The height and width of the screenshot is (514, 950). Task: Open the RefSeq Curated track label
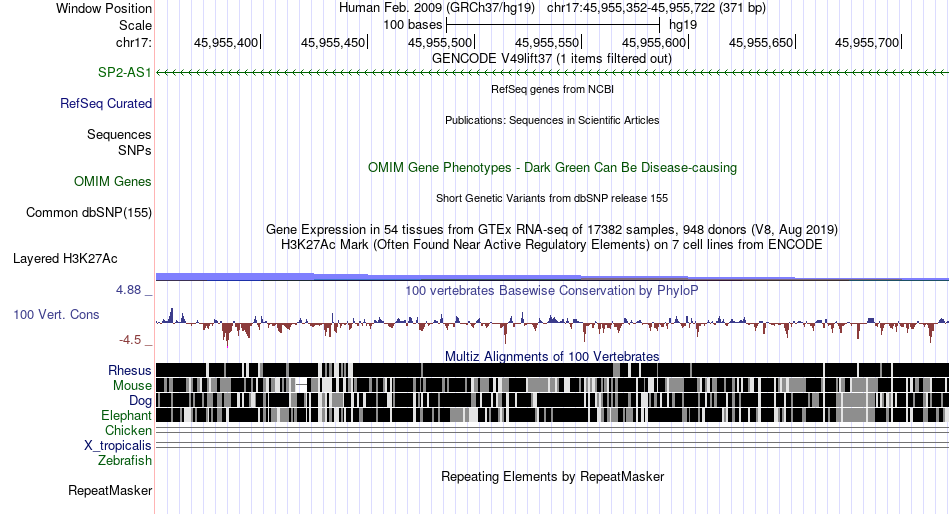coord(106,104)
